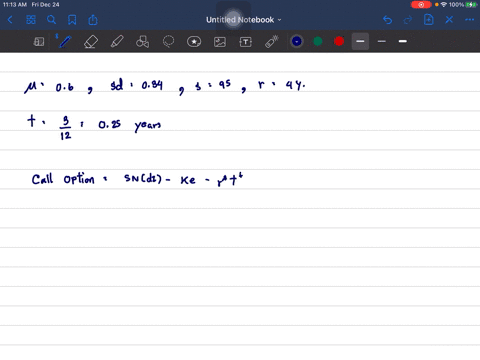The height and width of the screenshot is (360, 480).
Task: Toggle the zoom window tool
Action: coord(39,42)
